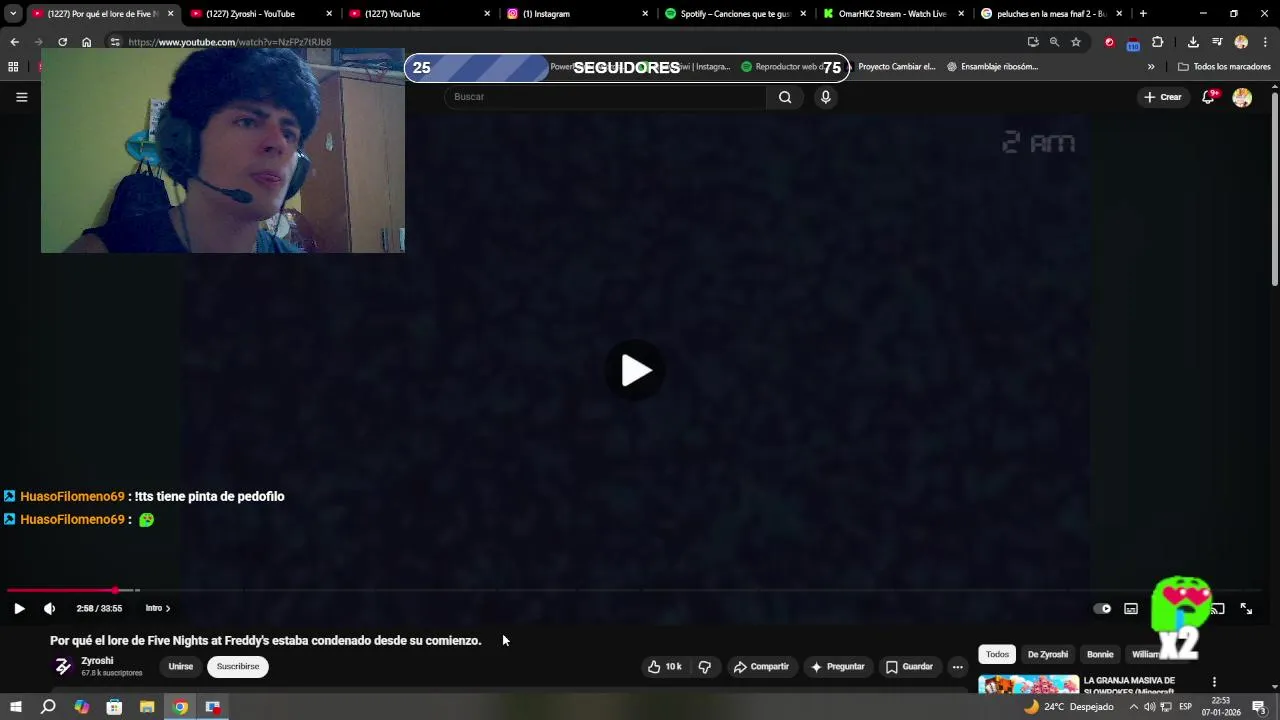Viewport: 1280px width, 720px height.
Task: Open the apps grid in bookmarks bar
Action: click(x=13, y=67)
